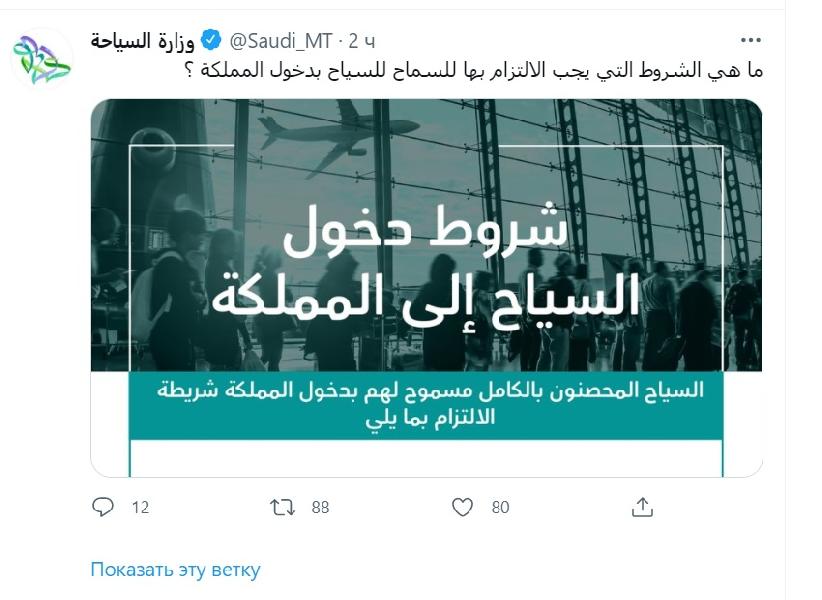Click the tweet timestamp "2 ч"
Image resolution: width=822 pixels, height=600 pixels.
pos(362,41)
